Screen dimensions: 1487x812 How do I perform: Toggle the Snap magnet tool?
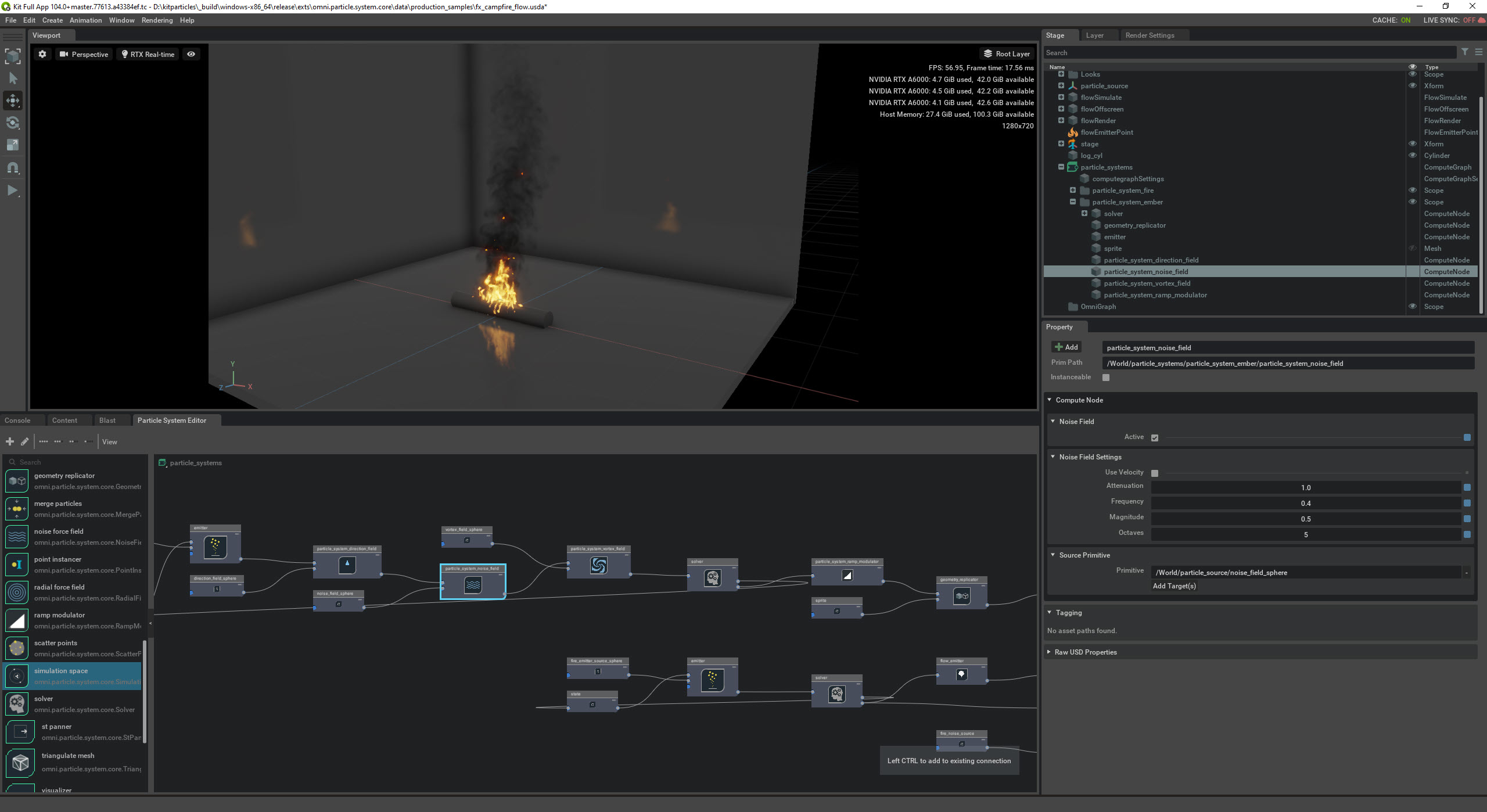pos(13,168)
